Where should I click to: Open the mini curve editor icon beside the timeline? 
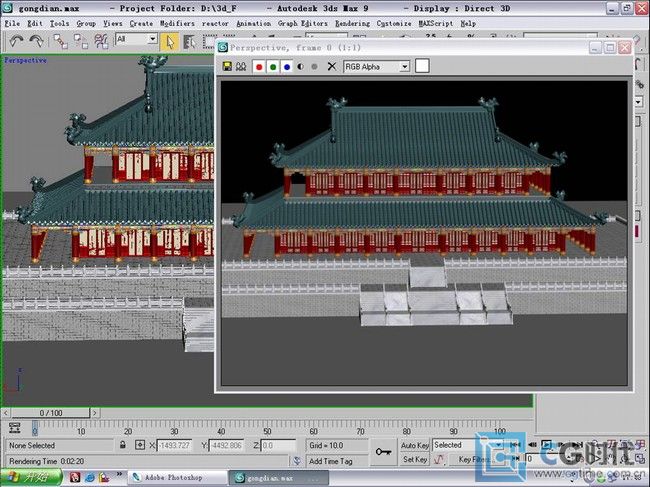pos(15,428)
